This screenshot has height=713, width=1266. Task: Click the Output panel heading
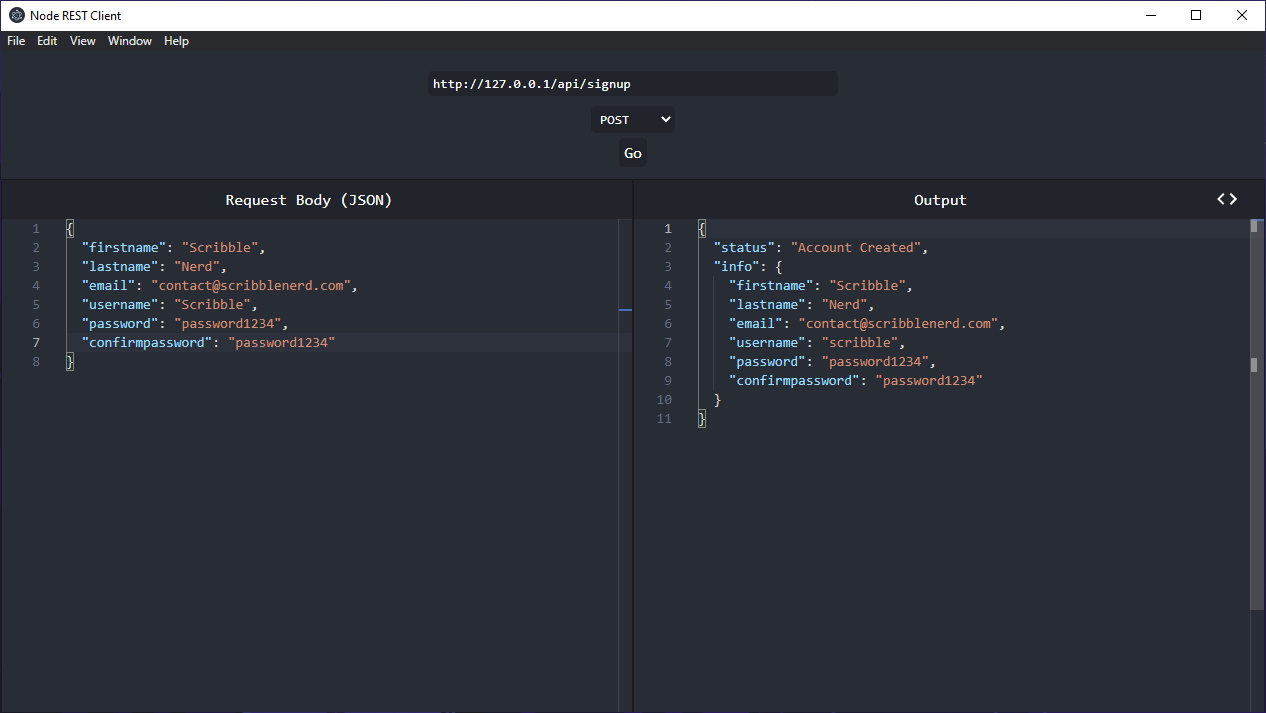pos(940,200)
